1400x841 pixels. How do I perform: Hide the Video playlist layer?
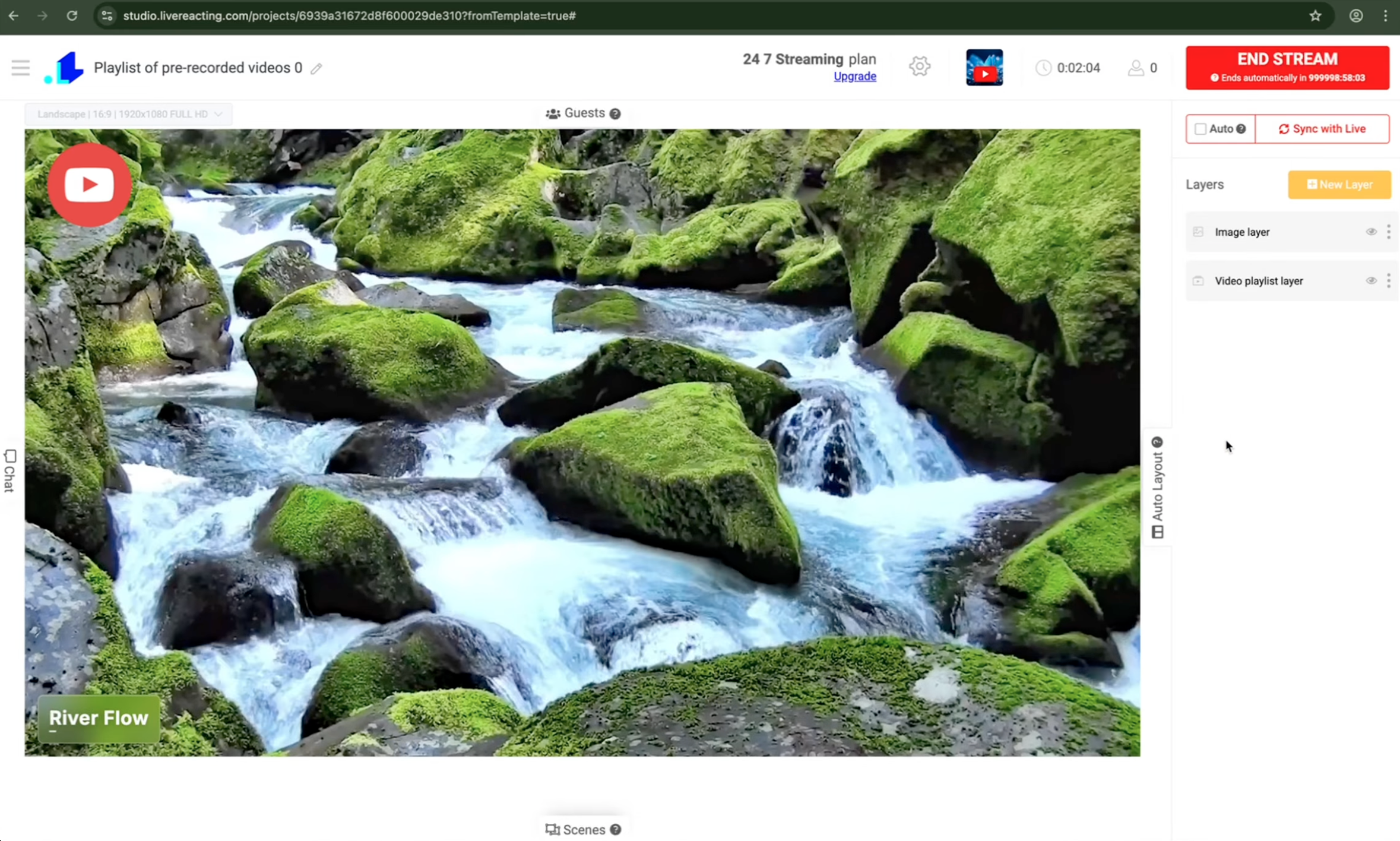(1370, 281)
